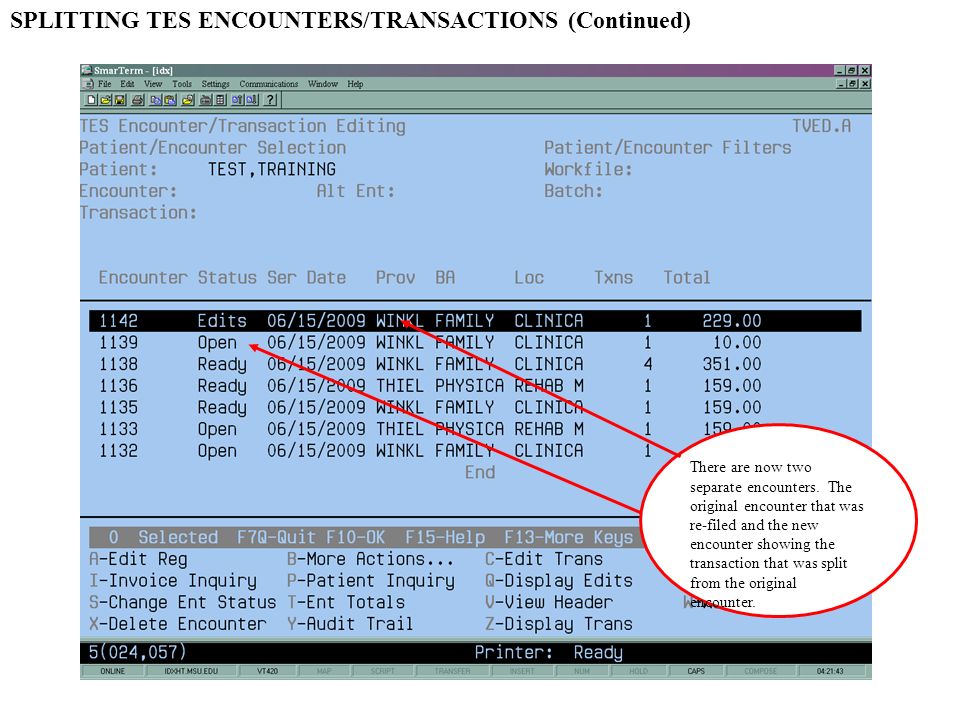Click the 10.00 total value
Screen dimensions: 960x720
pyautogui.click(x=737, y=342)
